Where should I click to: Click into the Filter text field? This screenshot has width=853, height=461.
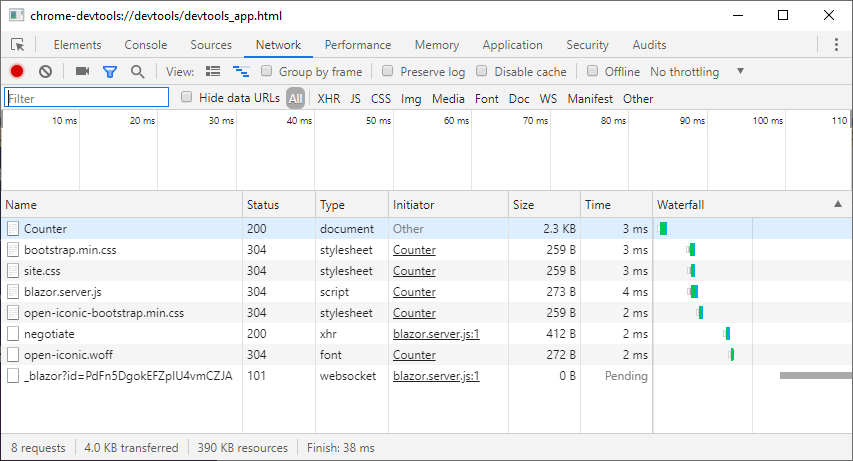point(87,98)
